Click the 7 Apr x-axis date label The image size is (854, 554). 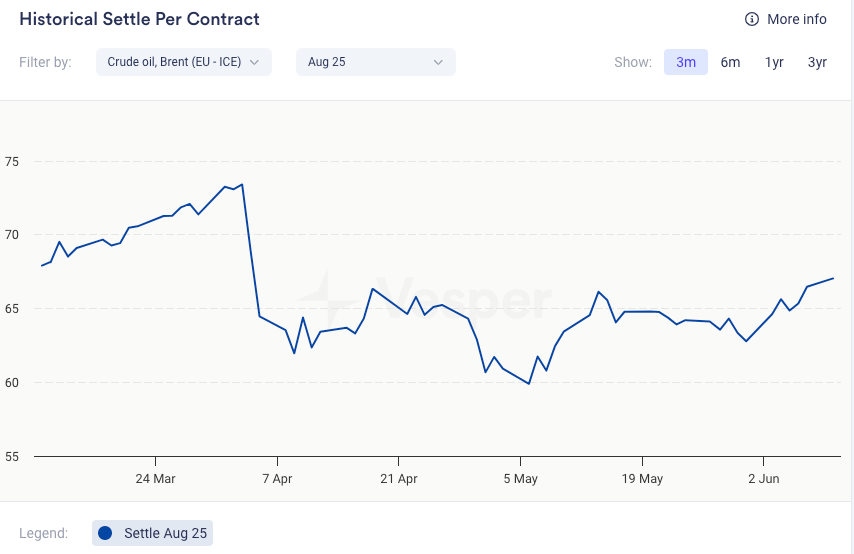(277, 479)
